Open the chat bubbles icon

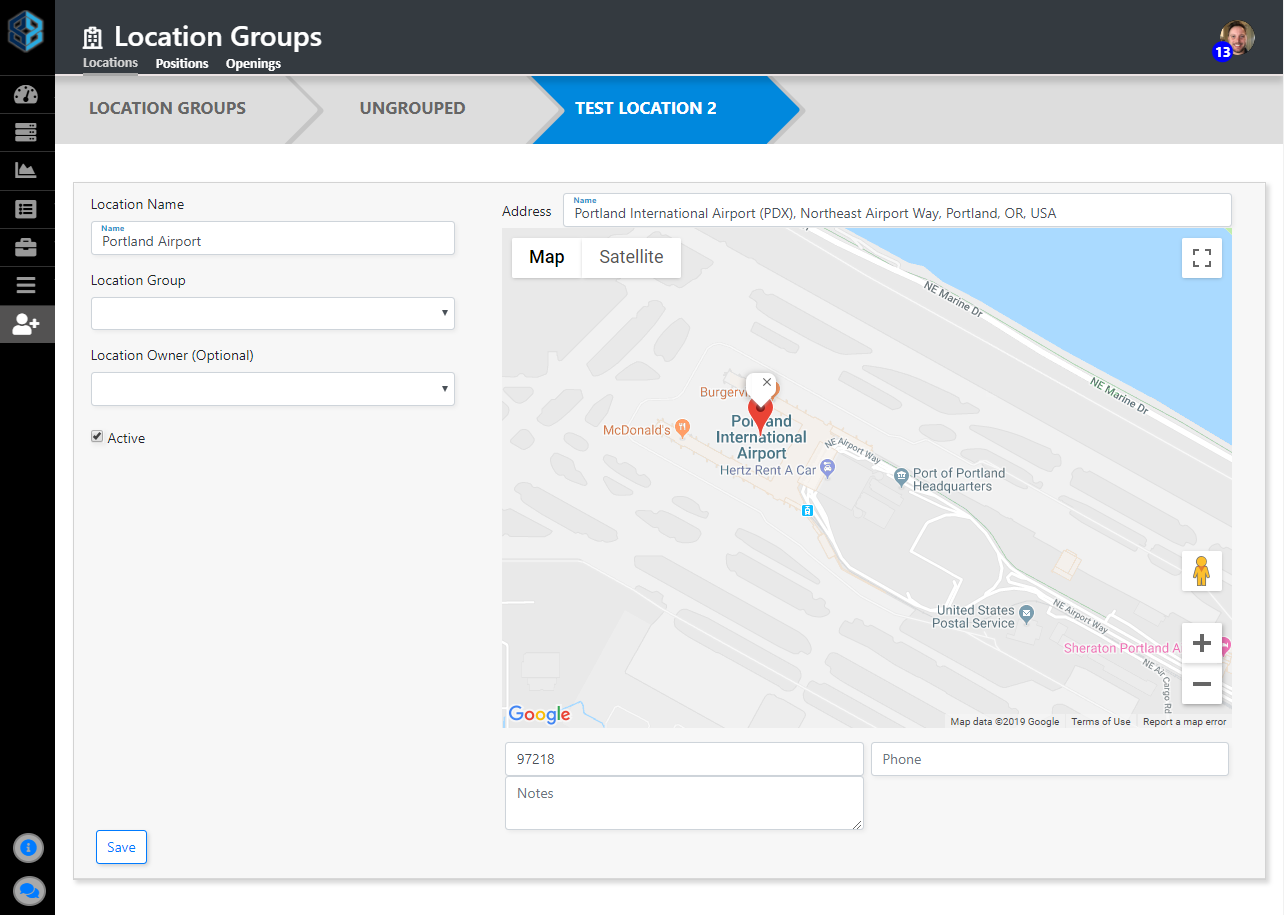click(x=28, y=889)
